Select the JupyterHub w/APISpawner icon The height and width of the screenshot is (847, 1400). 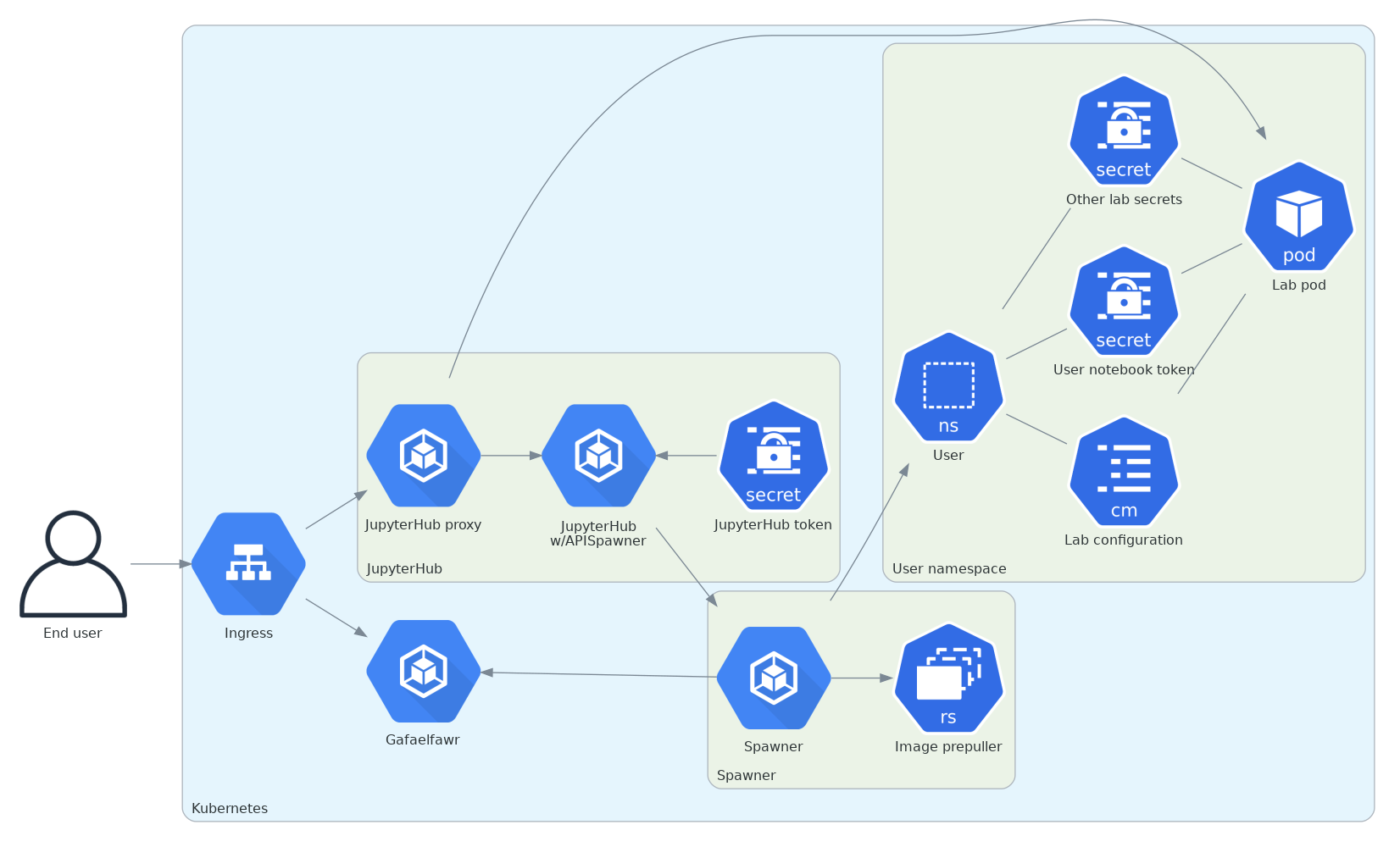click(598, 456)
